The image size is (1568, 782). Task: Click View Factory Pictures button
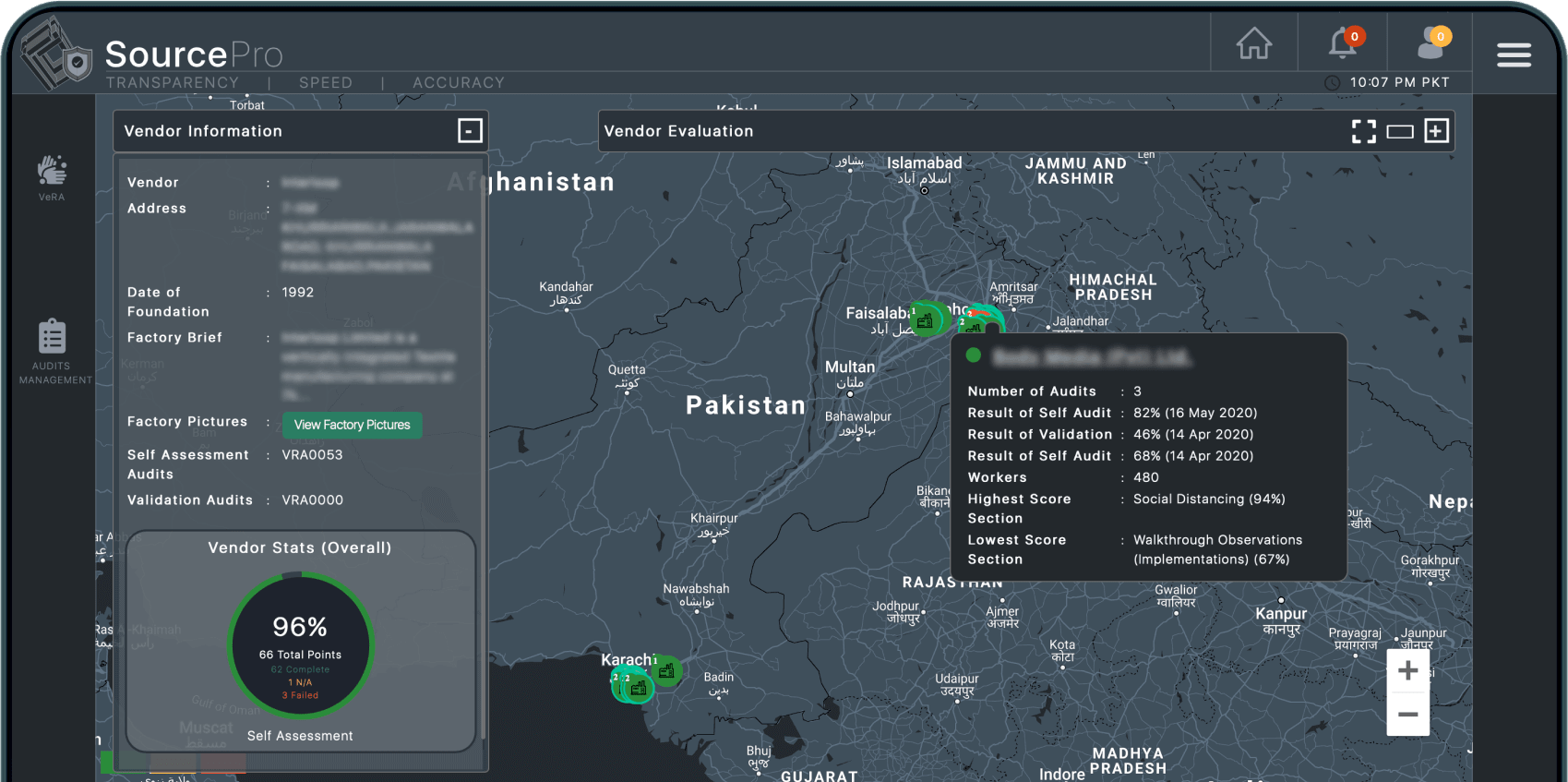tap(352, 425)
